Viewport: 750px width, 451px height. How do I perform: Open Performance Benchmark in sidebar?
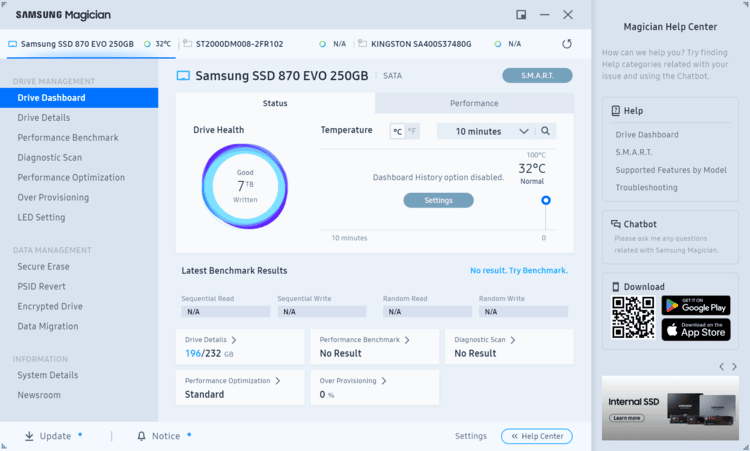(68, 138)
